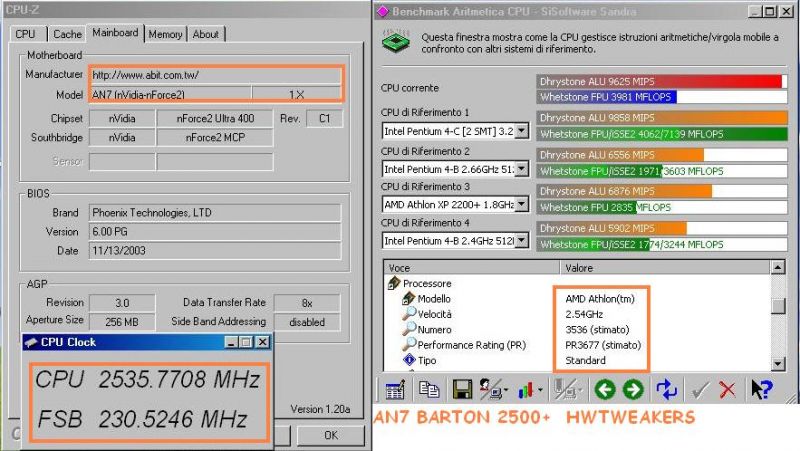This screenshot has height=451, width=800.
Task: Click the bar chart icon
Action: 526,390
